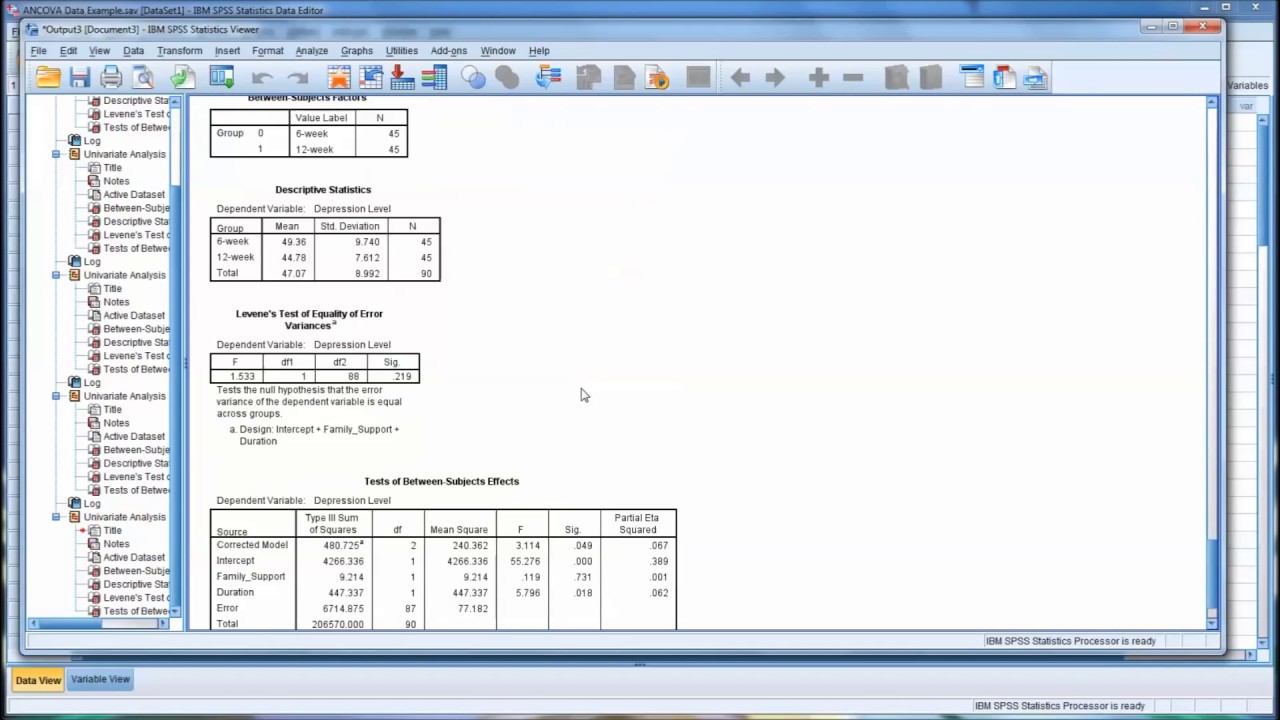This screenshot has width=1280, height=720.
Task: Click the Tests of Between-Subjects Effects title
Action: click(x=441, y=482)
